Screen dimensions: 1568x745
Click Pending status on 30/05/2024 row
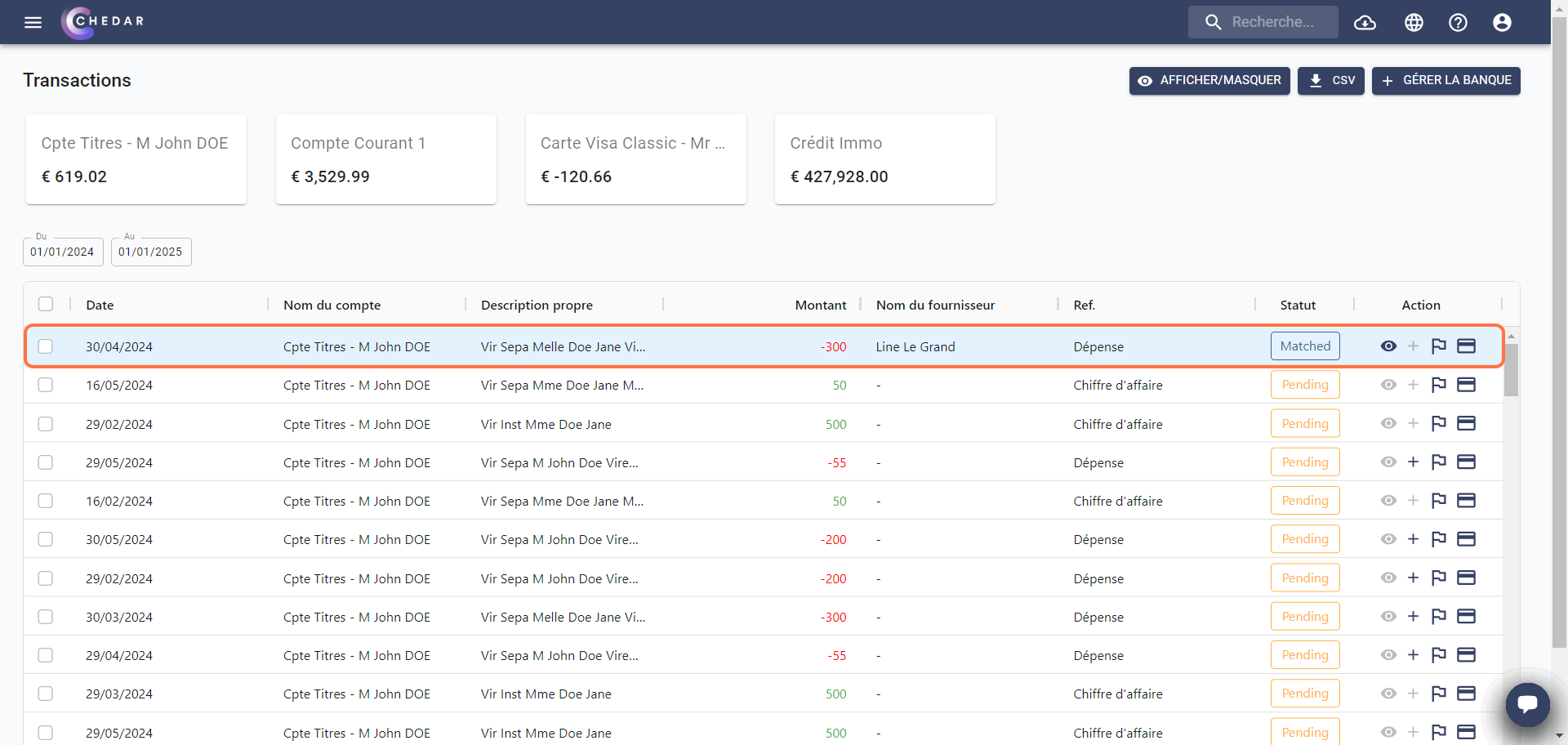pyautogui.click(x=1305, y=539)
